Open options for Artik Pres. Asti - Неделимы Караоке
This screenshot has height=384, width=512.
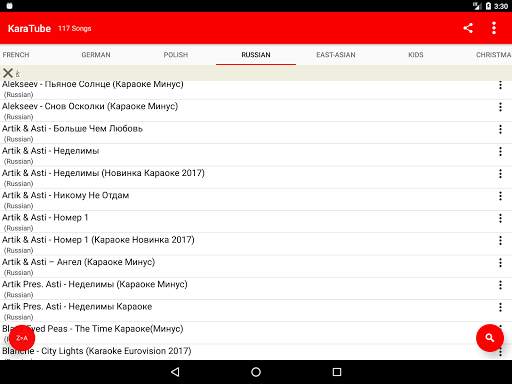point(500,307)
